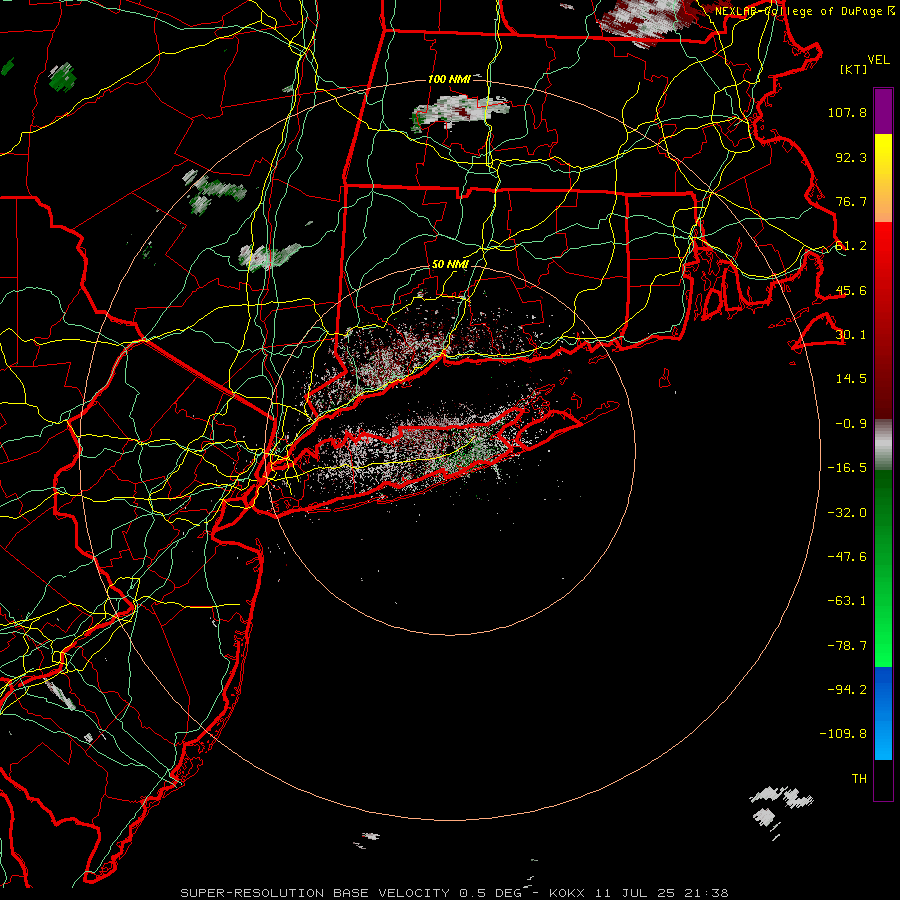Select the -94.2 legend value
The width and height of the screenshot is (900, 900).
(x=847, y=689)
